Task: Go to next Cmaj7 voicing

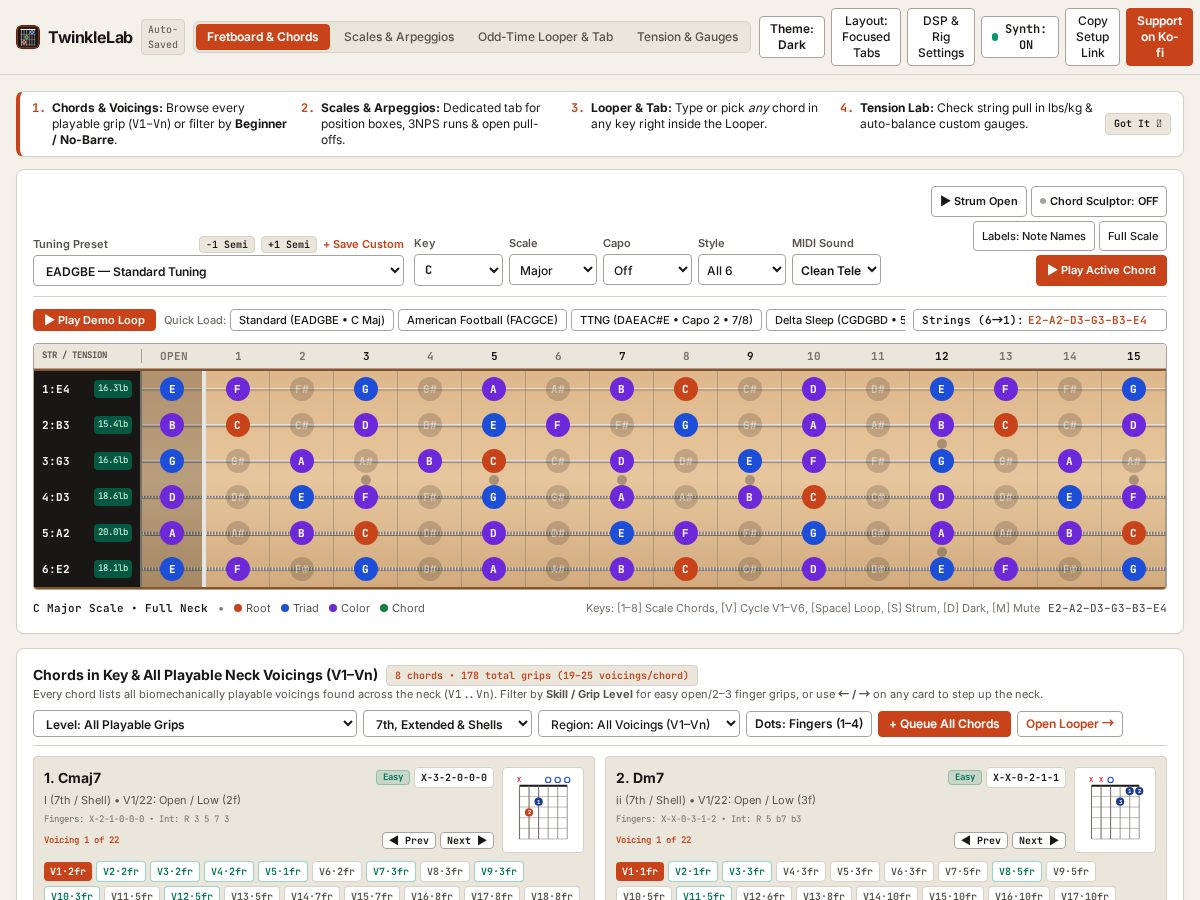Action: tap(467, 841)
